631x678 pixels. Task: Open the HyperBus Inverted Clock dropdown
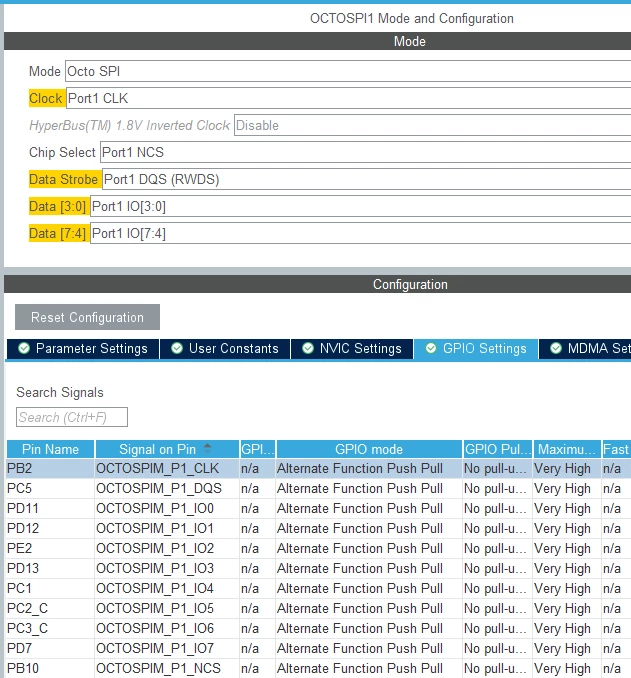[x=432, y=125]
